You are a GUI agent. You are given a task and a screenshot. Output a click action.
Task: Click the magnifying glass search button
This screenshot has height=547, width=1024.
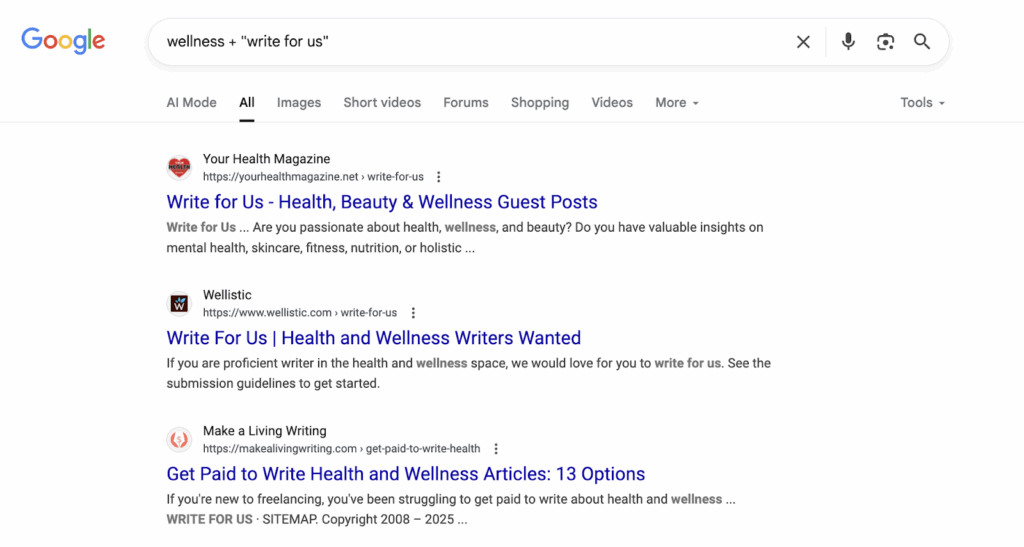point(922,42)
